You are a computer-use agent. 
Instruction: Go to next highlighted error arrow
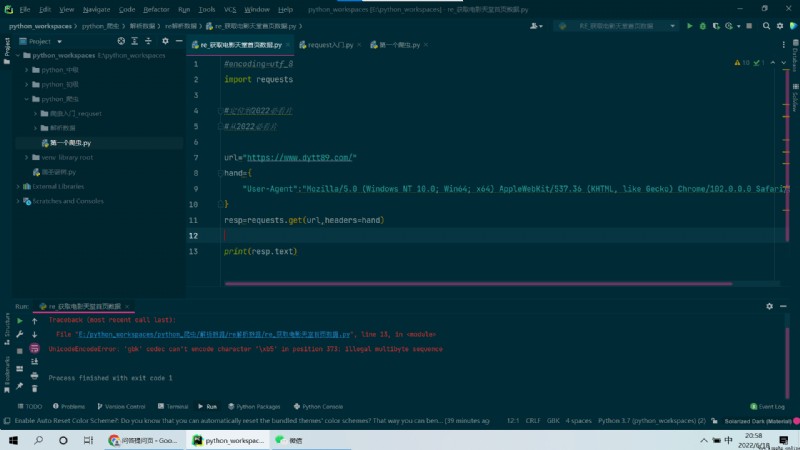click(784, 63)
